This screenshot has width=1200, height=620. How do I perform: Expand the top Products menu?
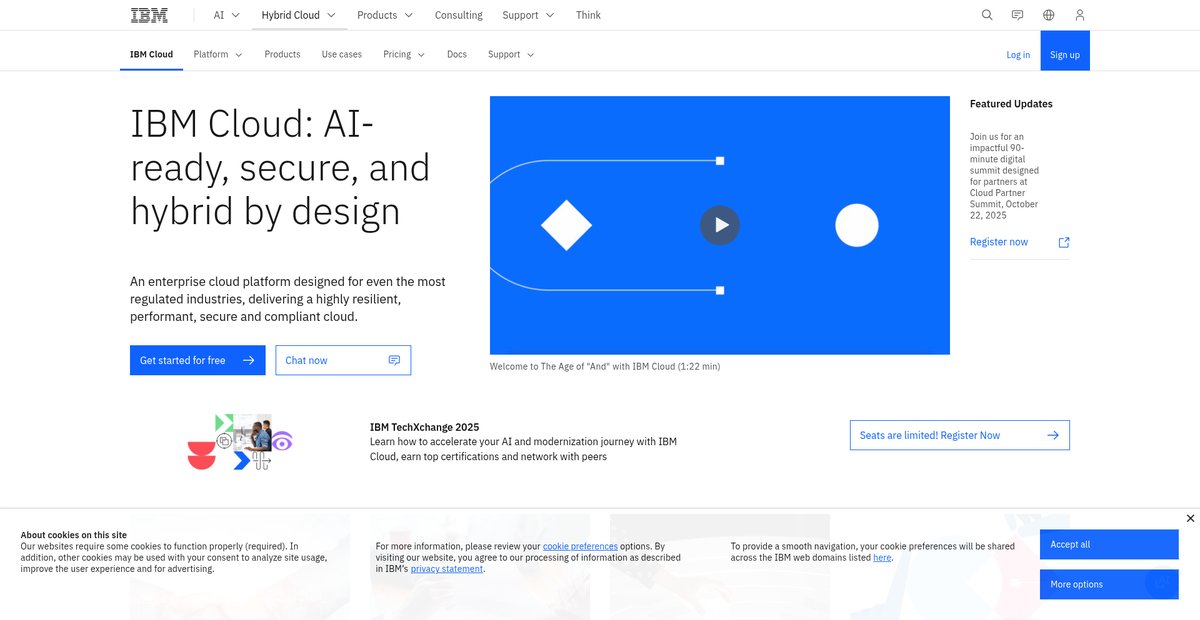(385, 15)
